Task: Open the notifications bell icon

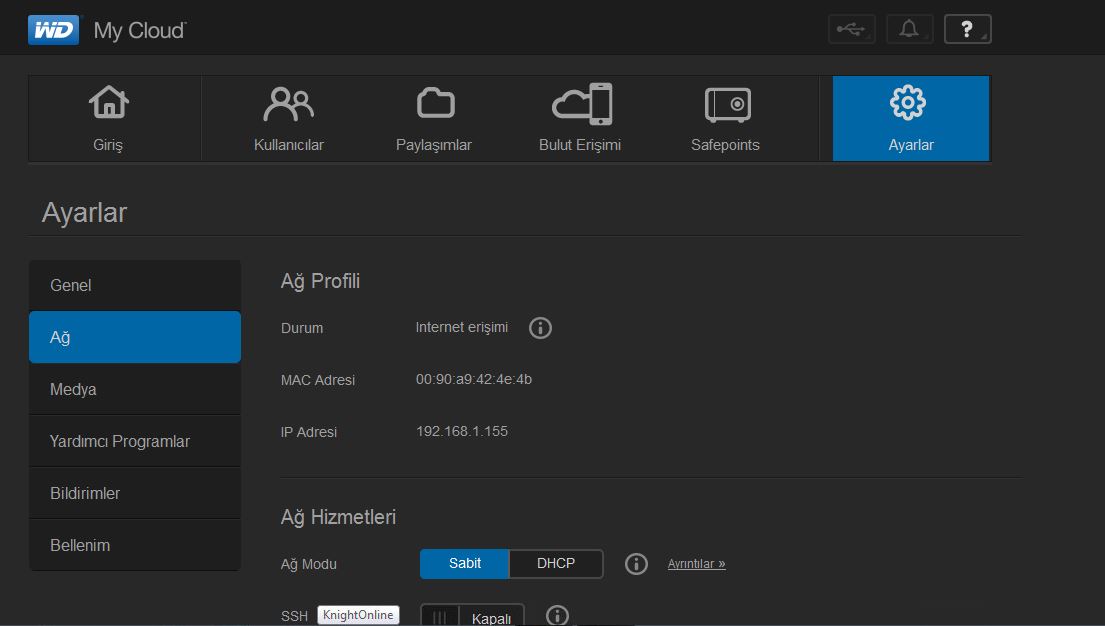Action: (909, 30)
